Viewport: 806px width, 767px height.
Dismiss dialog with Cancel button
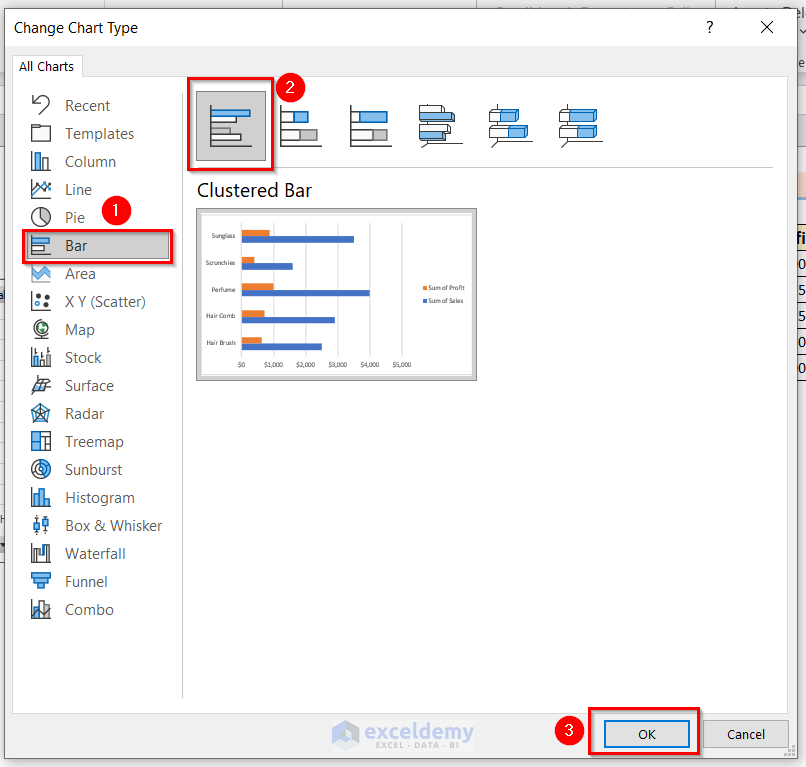coord(745,734)
